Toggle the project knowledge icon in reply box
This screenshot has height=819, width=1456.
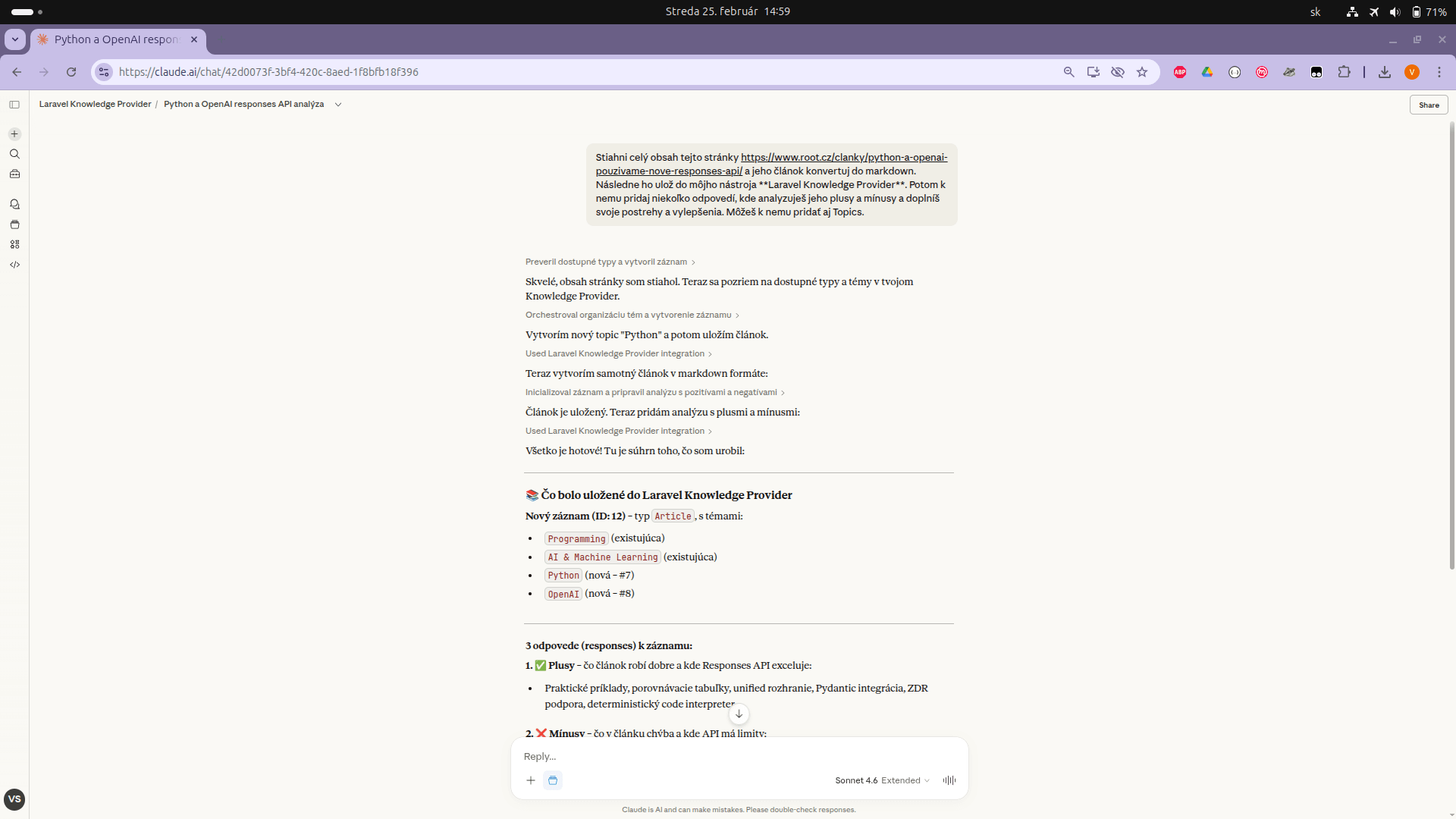(553, 780)
